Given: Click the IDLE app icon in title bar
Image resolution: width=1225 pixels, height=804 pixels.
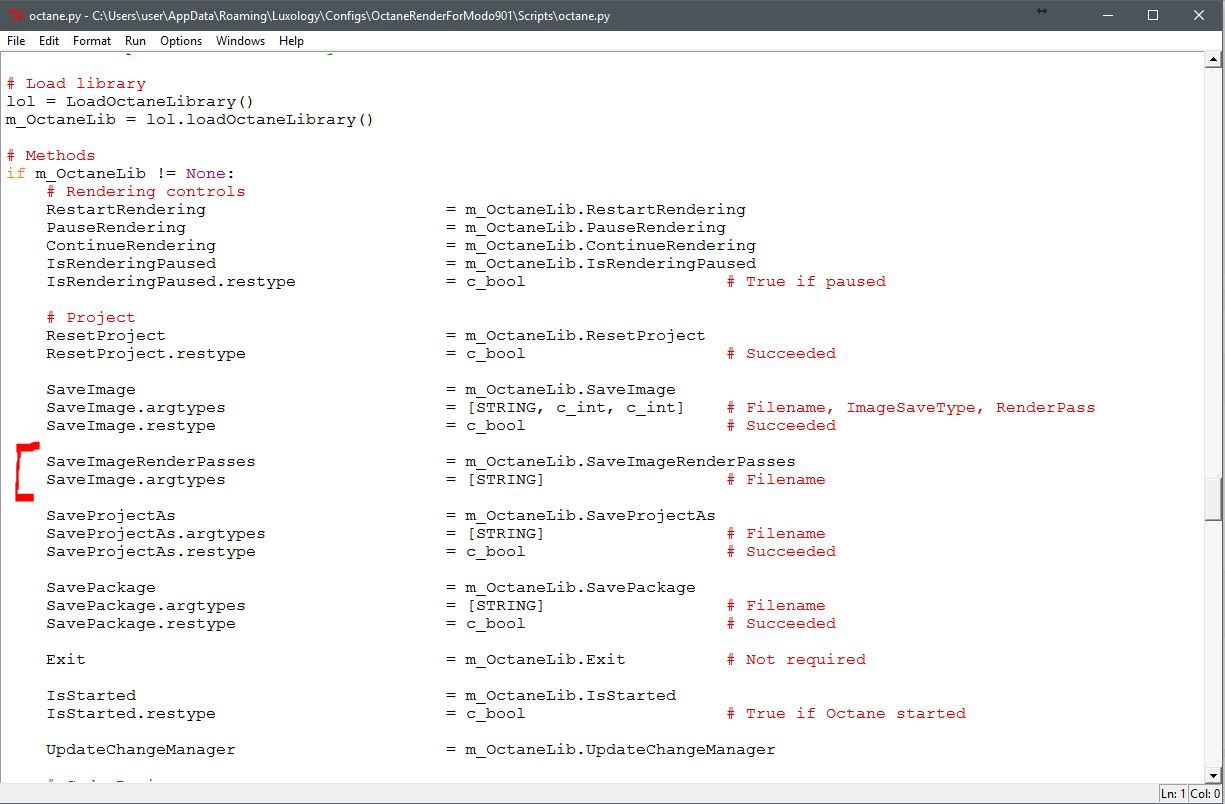Looking at the screenshot, I should coord(15,15).
